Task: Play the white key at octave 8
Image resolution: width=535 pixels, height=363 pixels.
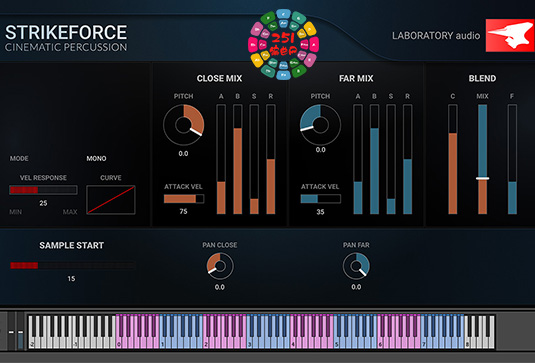Action: click(467, 342)
